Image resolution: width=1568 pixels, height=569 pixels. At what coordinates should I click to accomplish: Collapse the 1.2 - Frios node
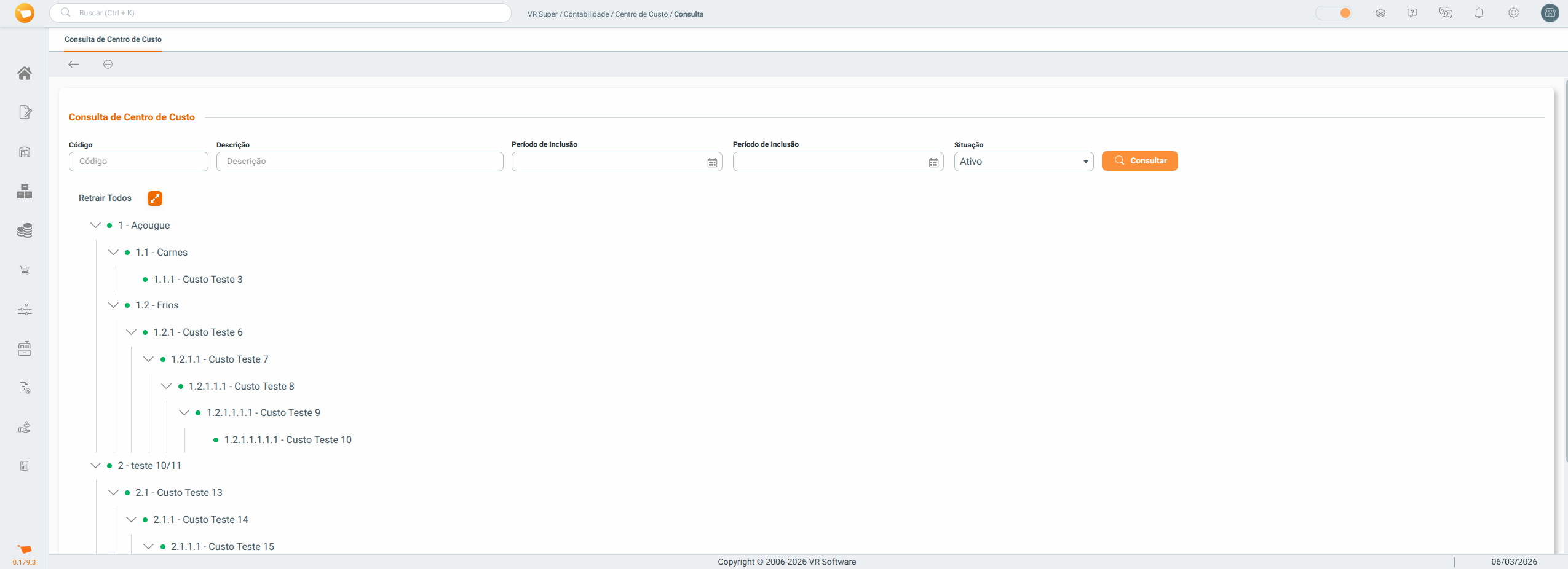coord(113,305)
